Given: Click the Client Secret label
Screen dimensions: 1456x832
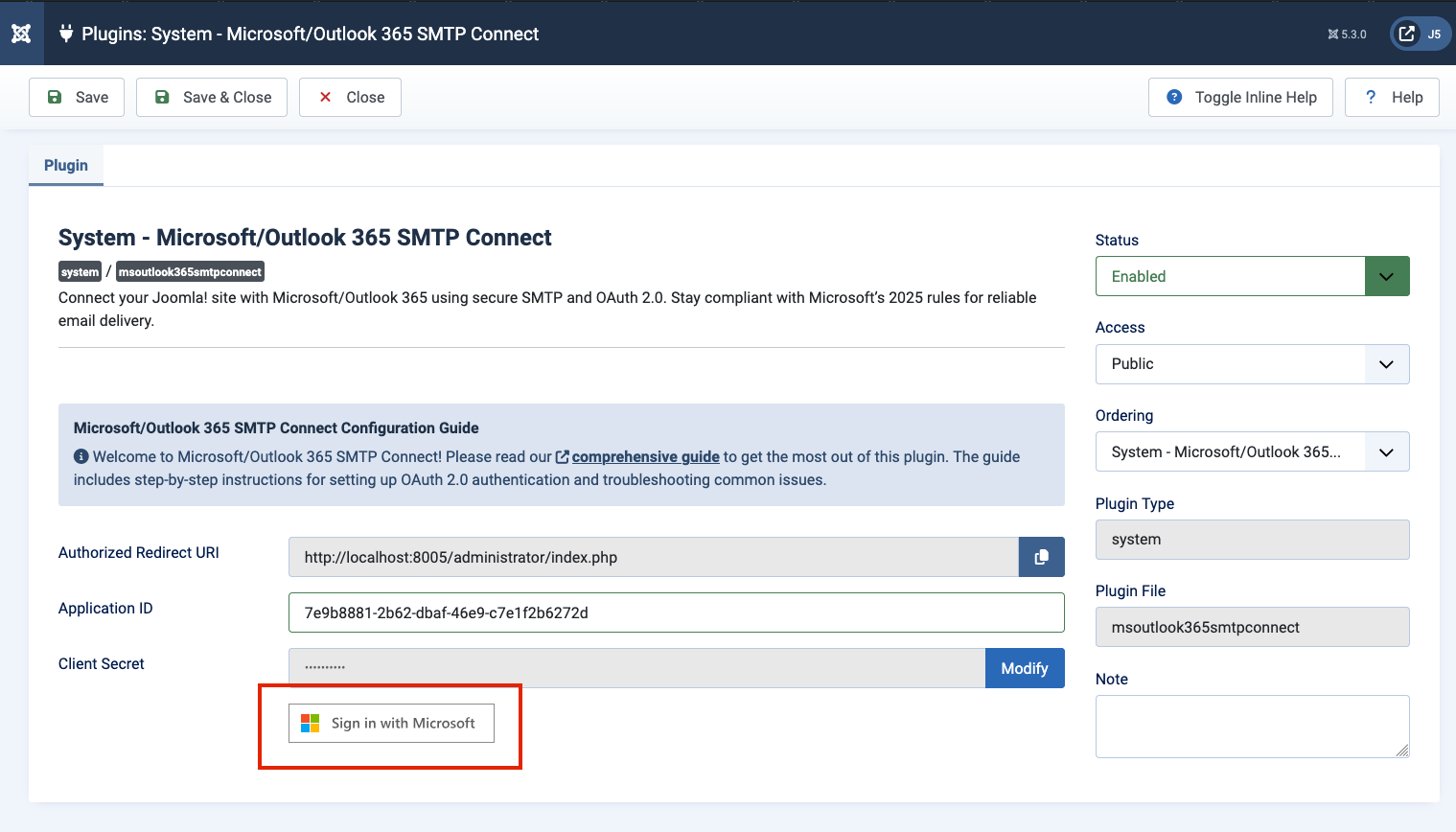Looking at the screenshot, I should click(x=102, y=663).
